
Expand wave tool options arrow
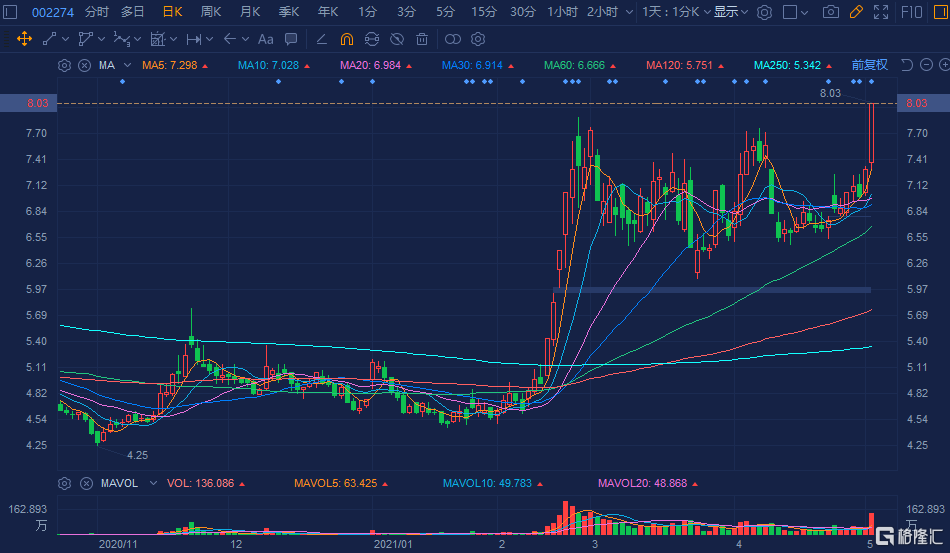(138, 39)
